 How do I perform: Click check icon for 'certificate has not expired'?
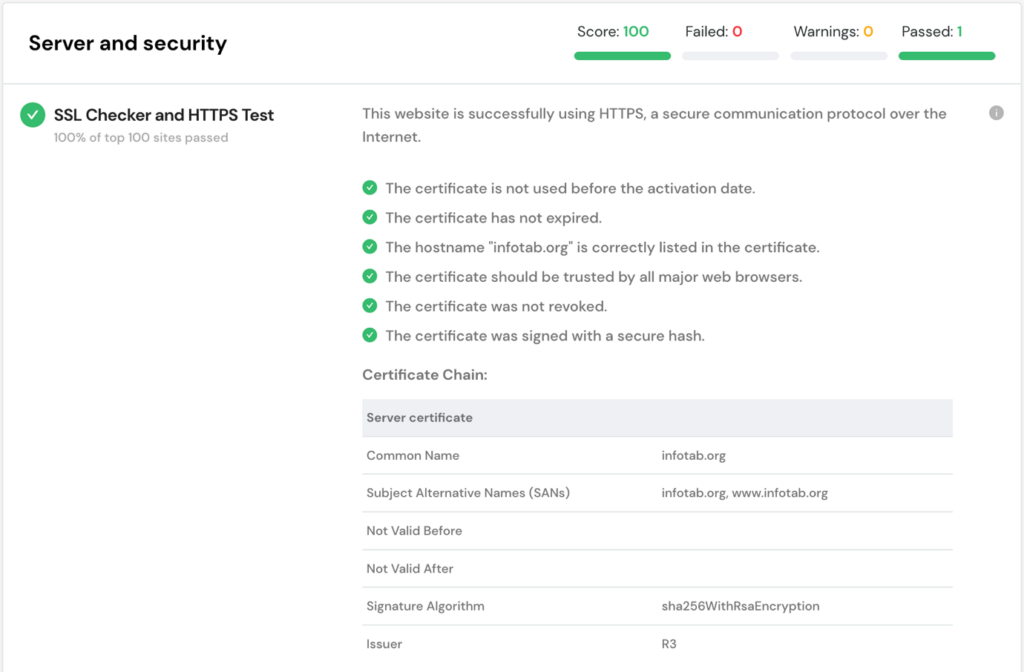370,217
